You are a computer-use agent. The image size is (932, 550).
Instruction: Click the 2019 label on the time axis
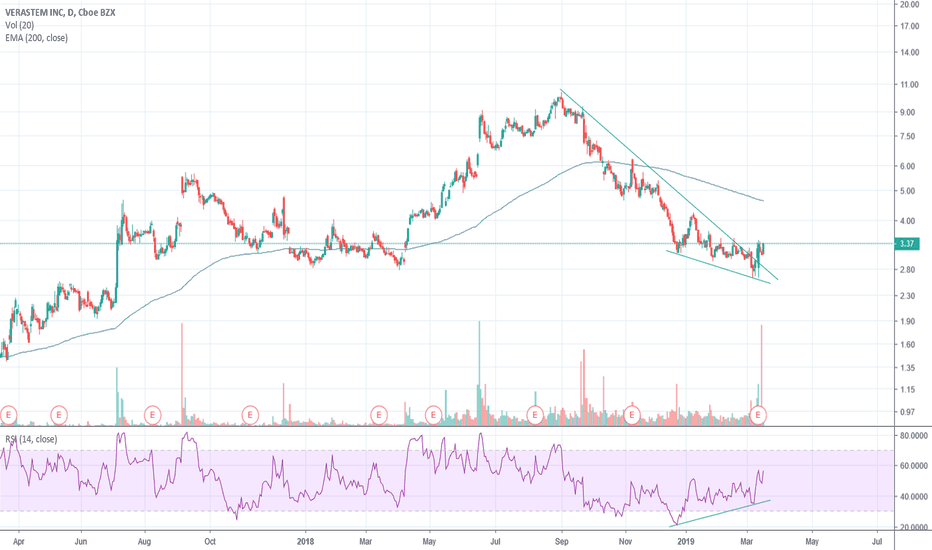coord(686,542)
